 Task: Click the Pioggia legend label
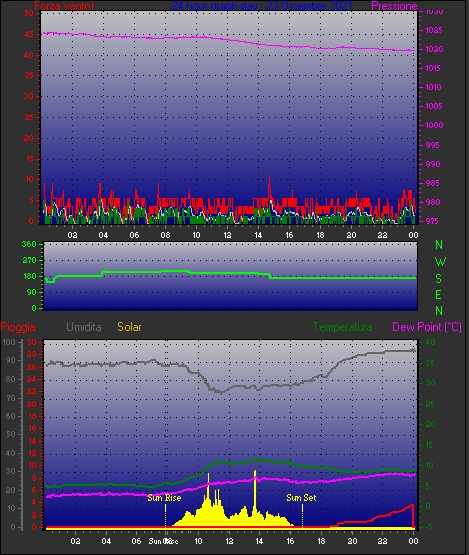point(18,327)
